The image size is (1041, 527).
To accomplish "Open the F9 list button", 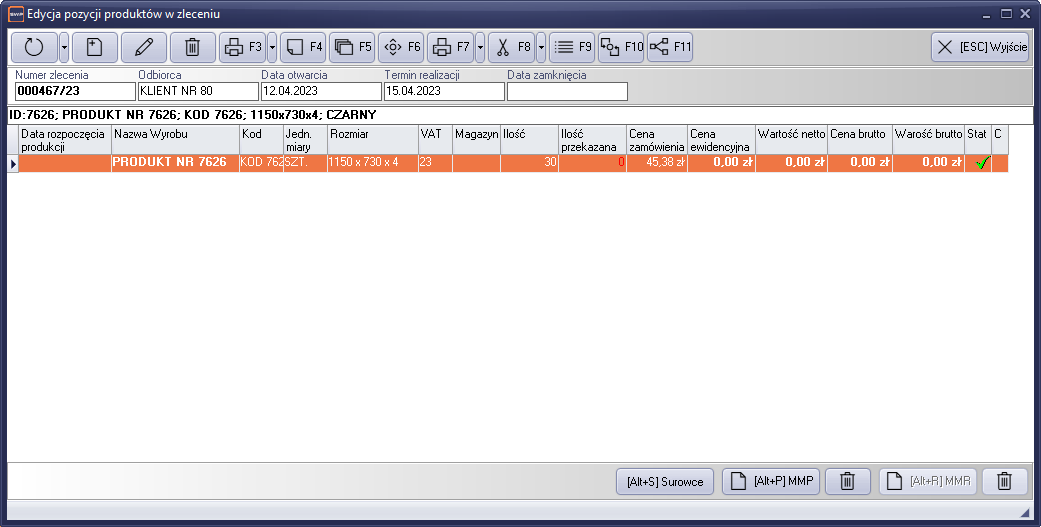I will point(573,47).
